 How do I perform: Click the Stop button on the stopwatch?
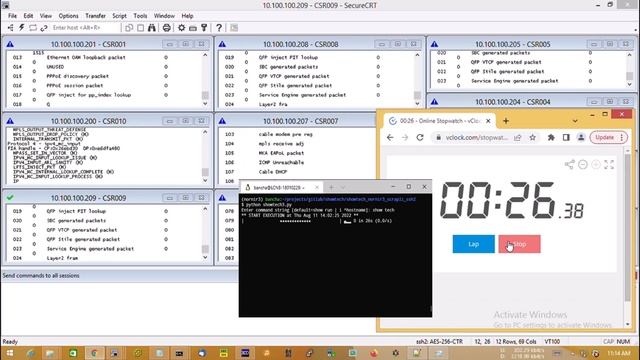pos(519,244)
